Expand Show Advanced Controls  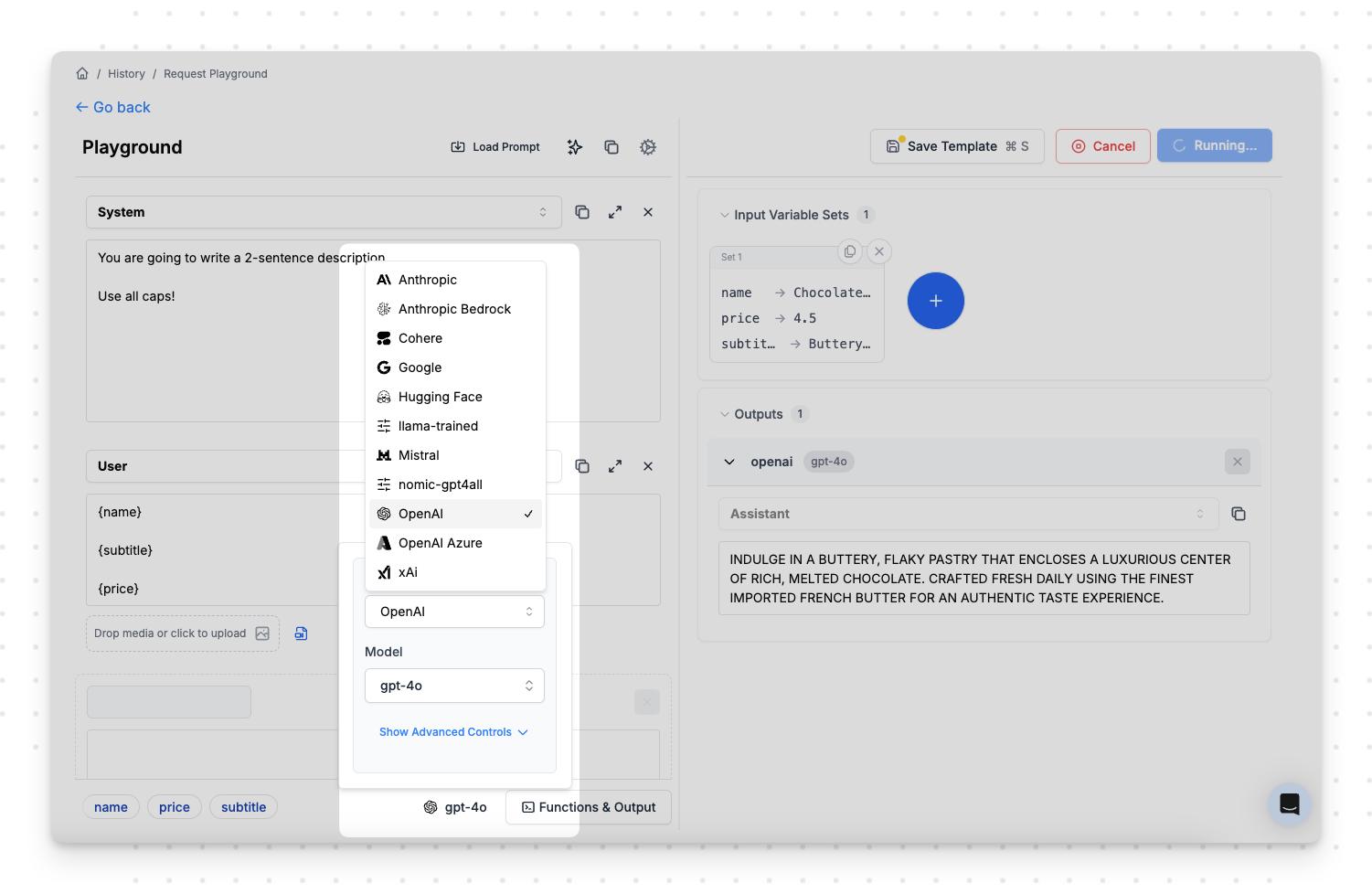[x=453, y=732]
